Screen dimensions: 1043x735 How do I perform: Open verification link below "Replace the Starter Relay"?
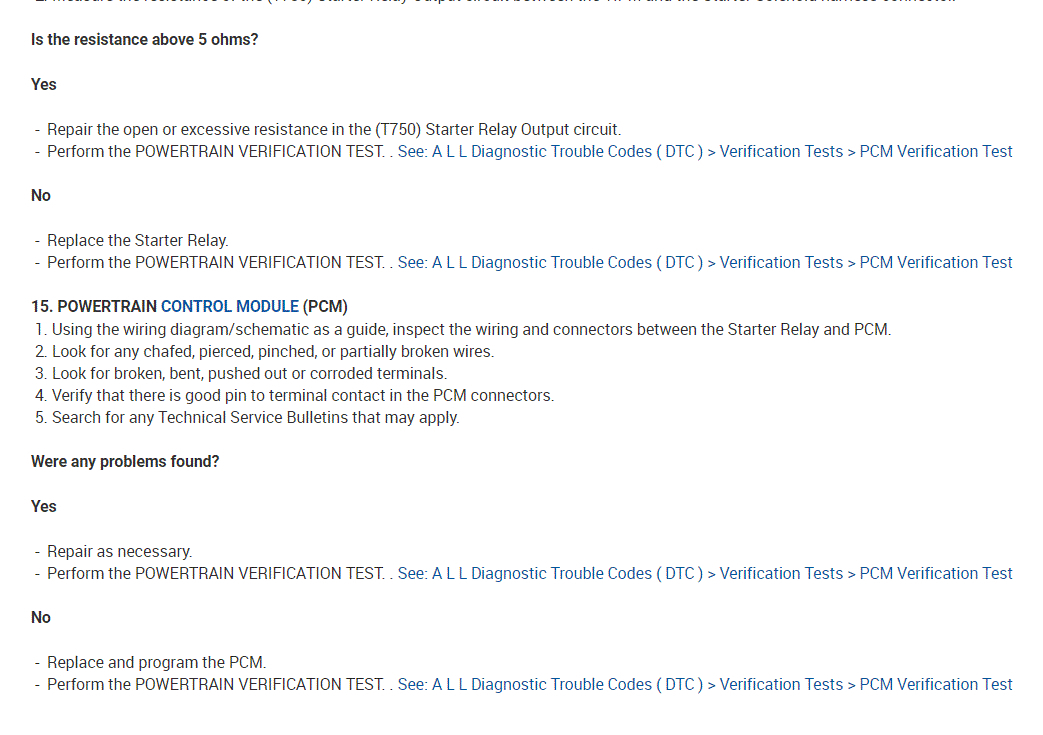tap(704, 263)
